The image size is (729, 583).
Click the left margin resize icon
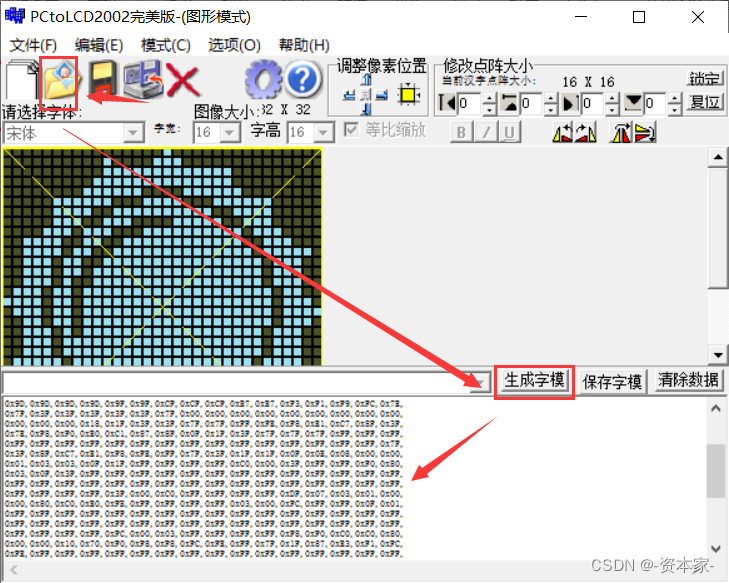(x=447, y=103)
